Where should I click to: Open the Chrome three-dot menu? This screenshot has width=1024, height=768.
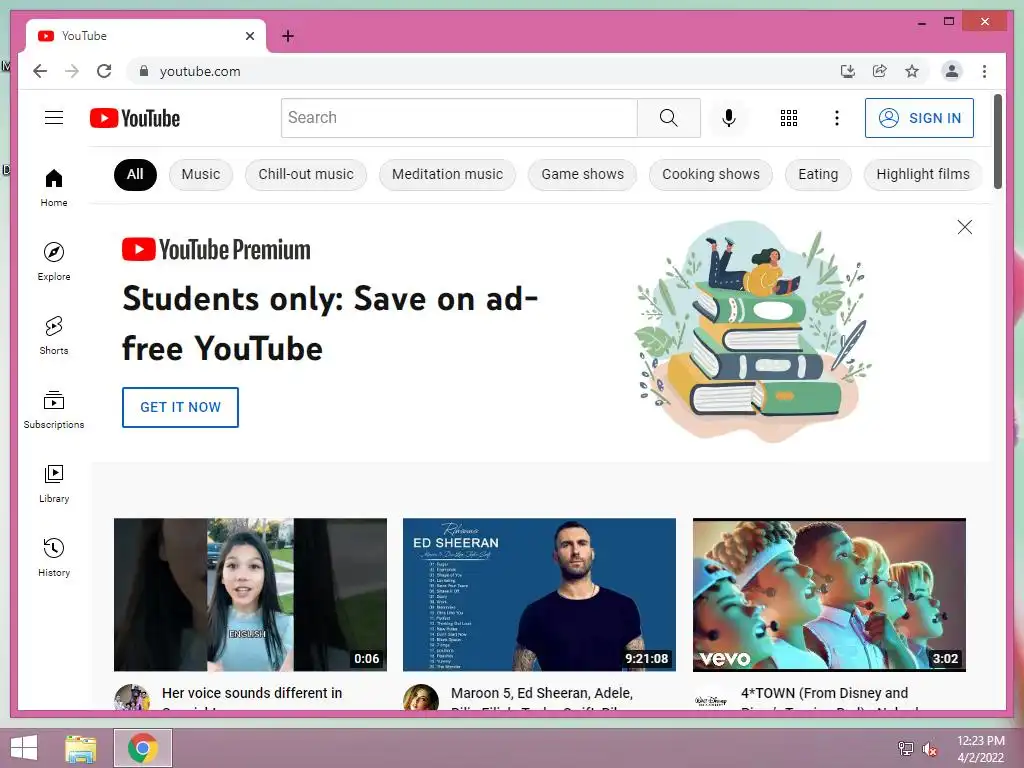984,71
